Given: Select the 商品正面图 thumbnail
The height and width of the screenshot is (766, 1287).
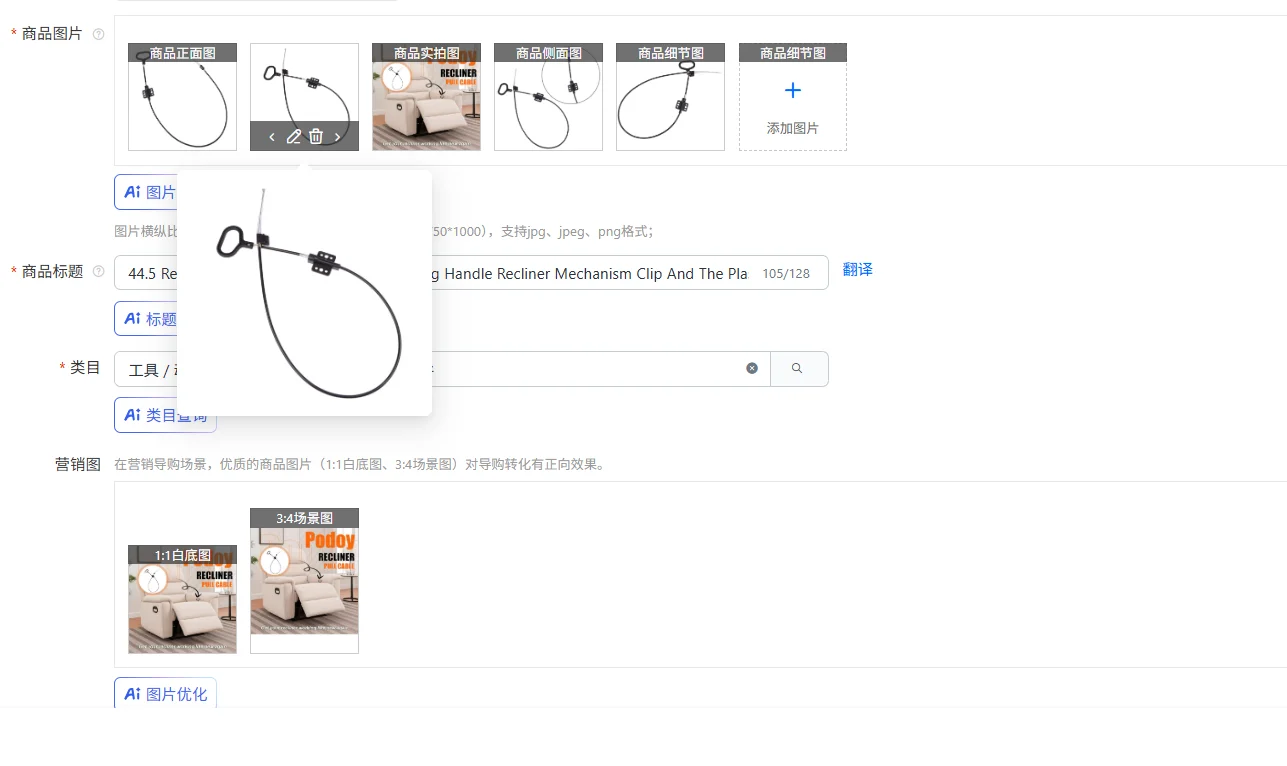Looking at the screenshot, I should pos(182,97).
